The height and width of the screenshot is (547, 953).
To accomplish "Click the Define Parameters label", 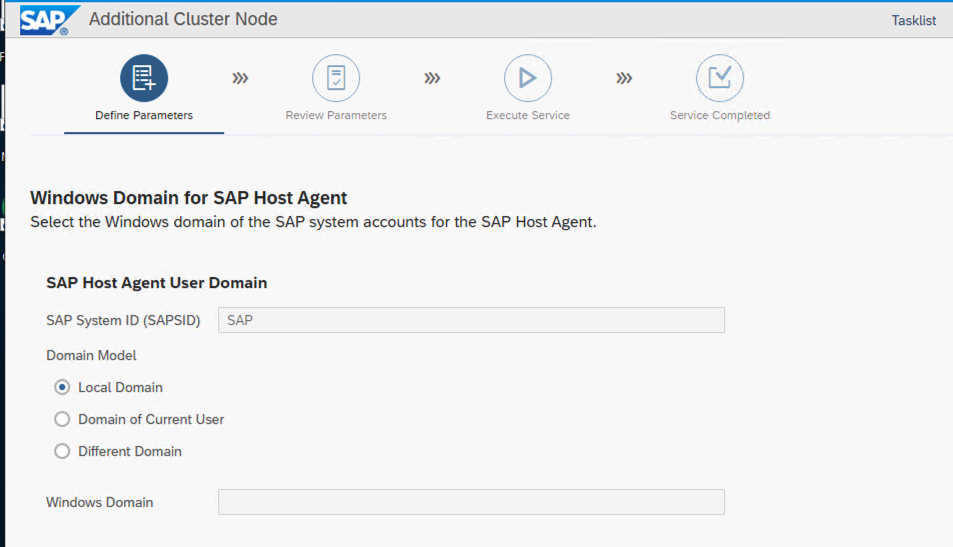I will [x=144, y=115].
